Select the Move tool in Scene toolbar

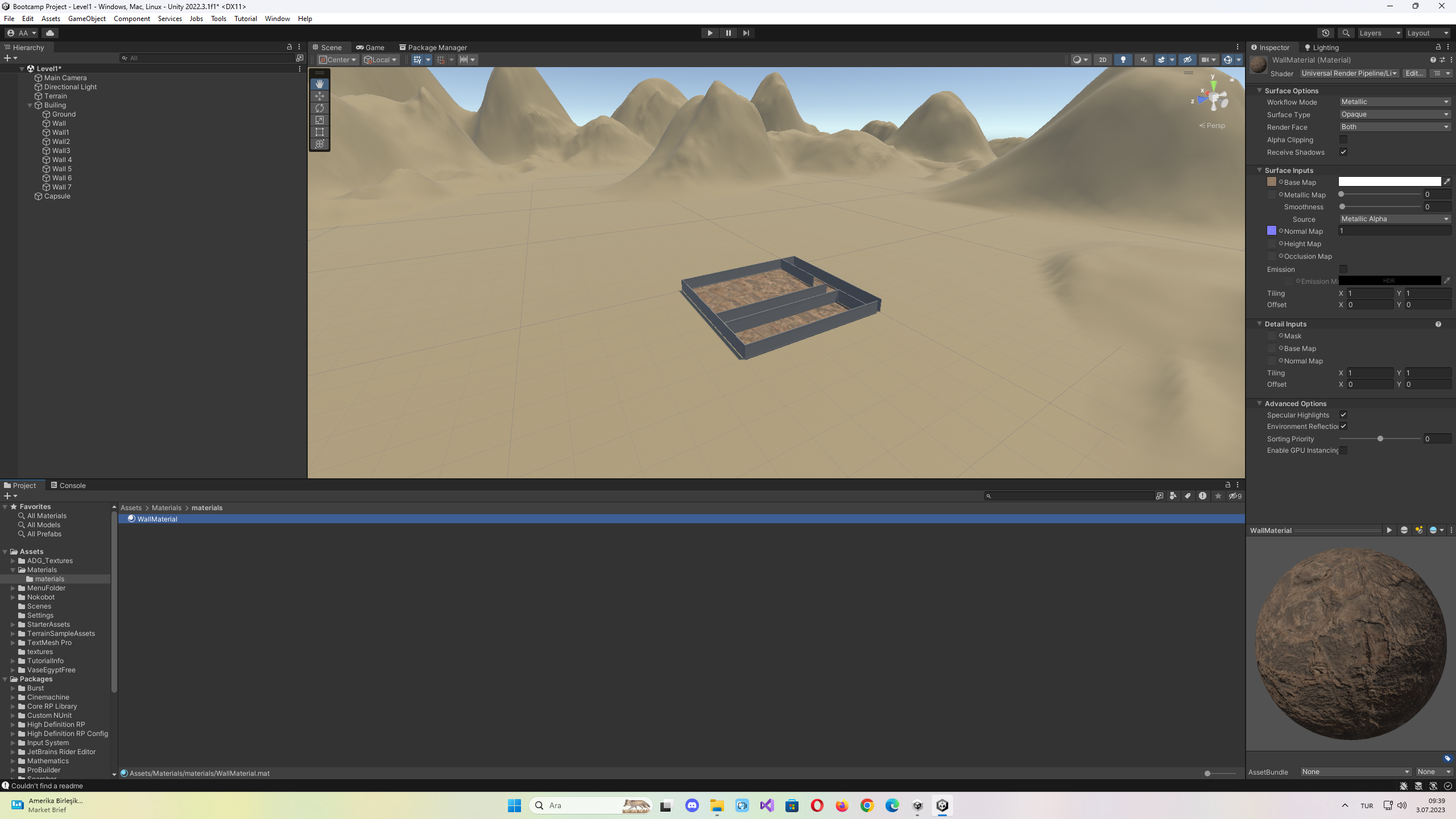tap(320, 96)
